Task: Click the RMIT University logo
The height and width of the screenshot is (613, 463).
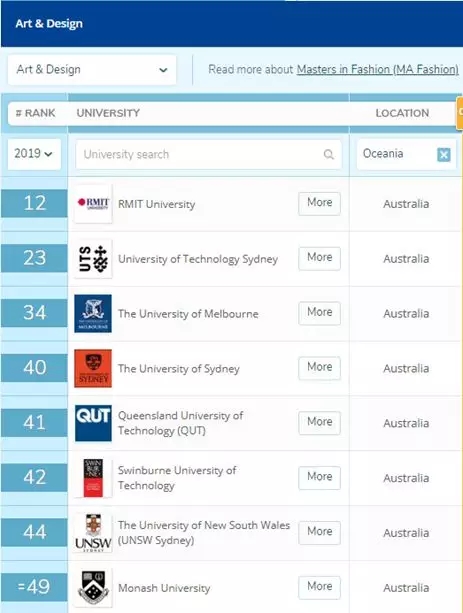Action: (x=93, y=204)
